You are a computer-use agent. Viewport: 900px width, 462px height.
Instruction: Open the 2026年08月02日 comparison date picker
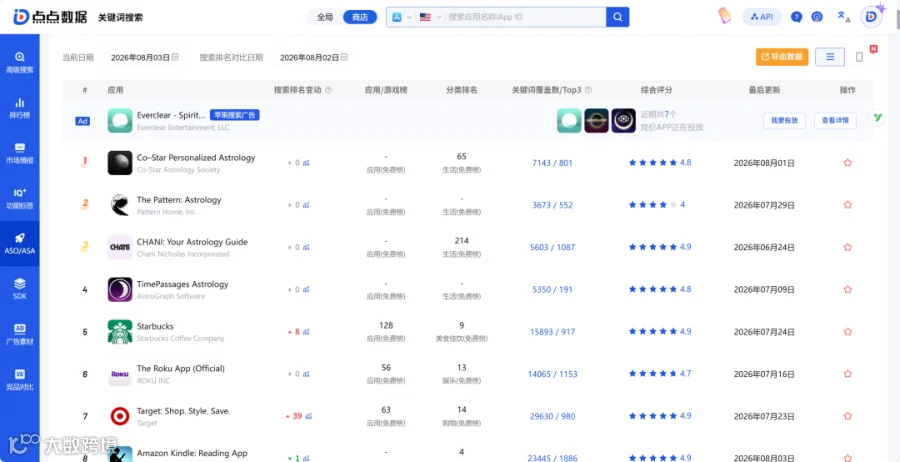tap(313, 57)
